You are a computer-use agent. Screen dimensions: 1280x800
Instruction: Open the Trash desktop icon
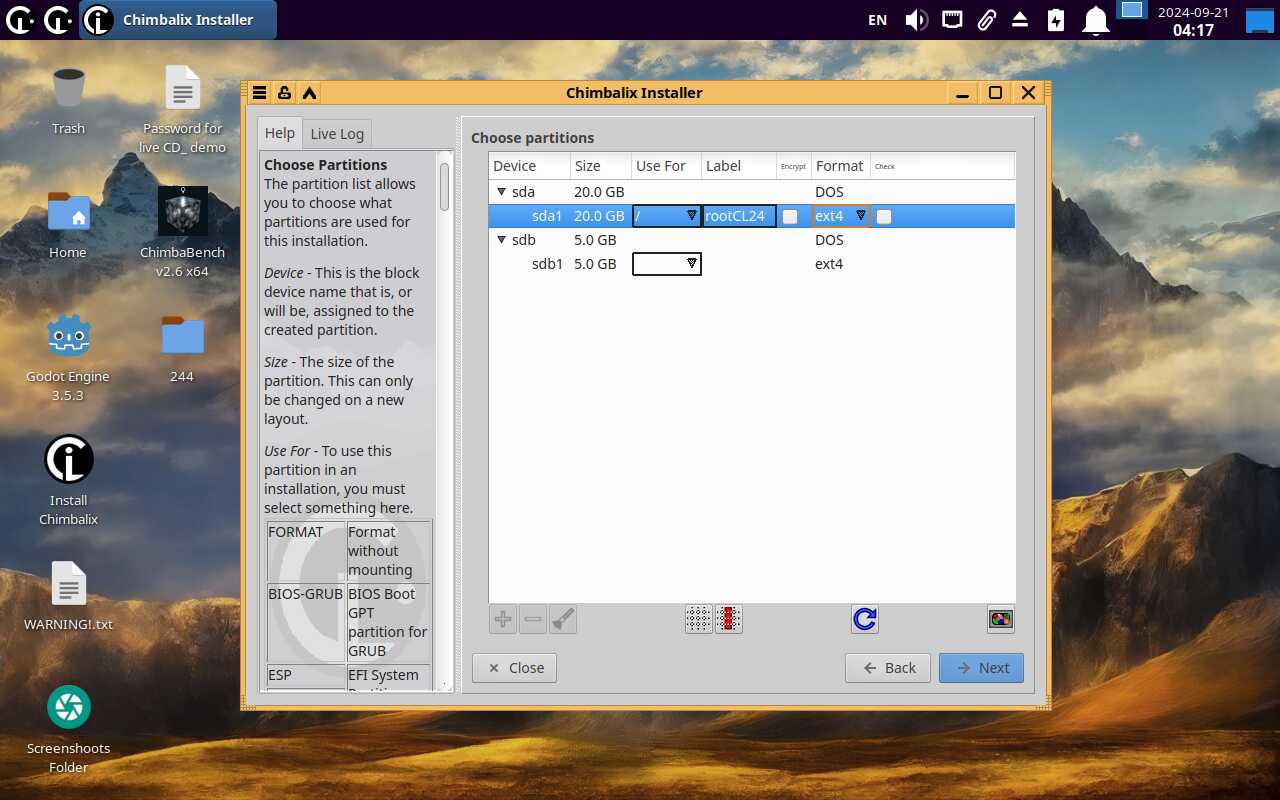(68, 99)
